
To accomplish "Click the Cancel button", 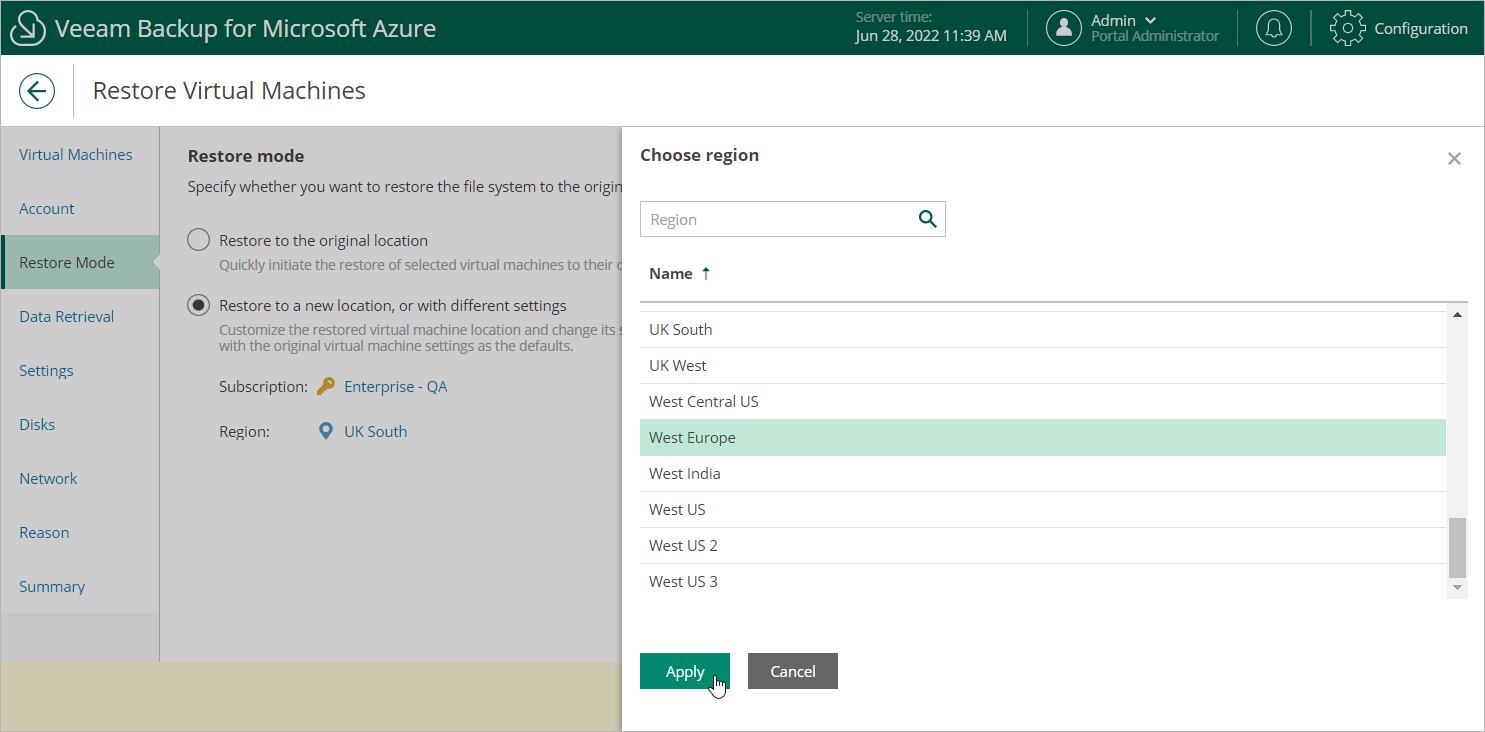I will pyautogui.click(x=793, y=671).
